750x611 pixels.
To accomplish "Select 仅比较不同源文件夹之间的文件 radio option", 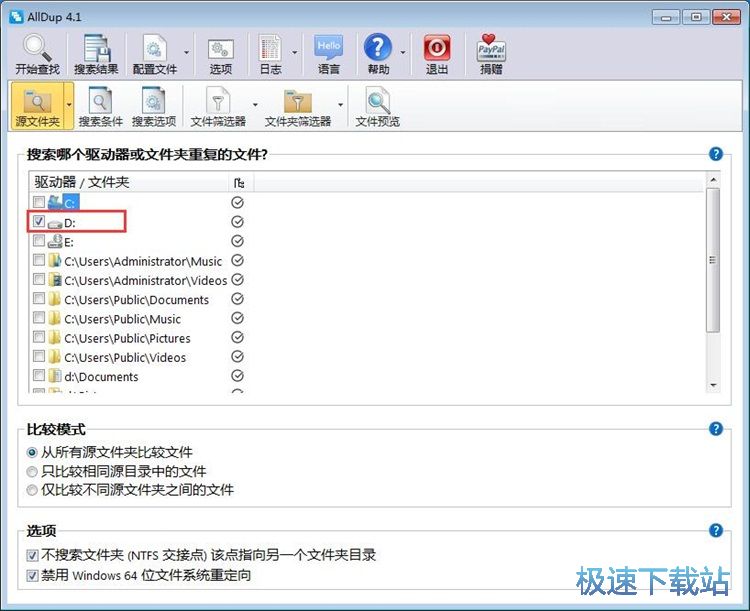I will click(32, 490).
